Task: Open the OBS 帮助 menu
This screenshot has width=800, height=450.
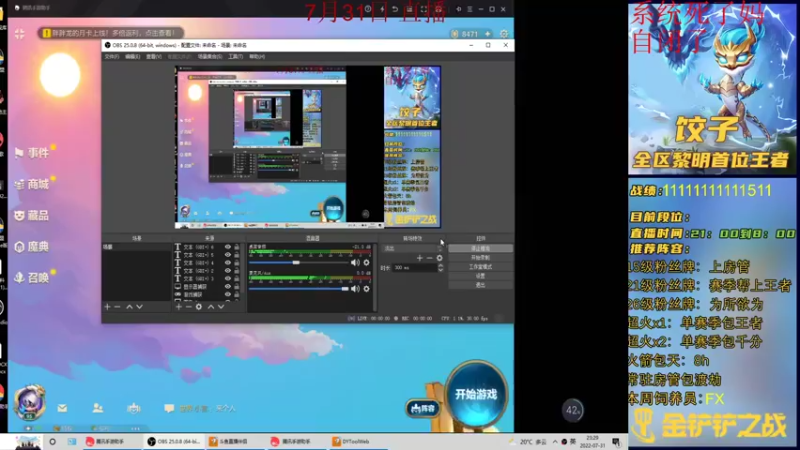Action: point(257,57)
